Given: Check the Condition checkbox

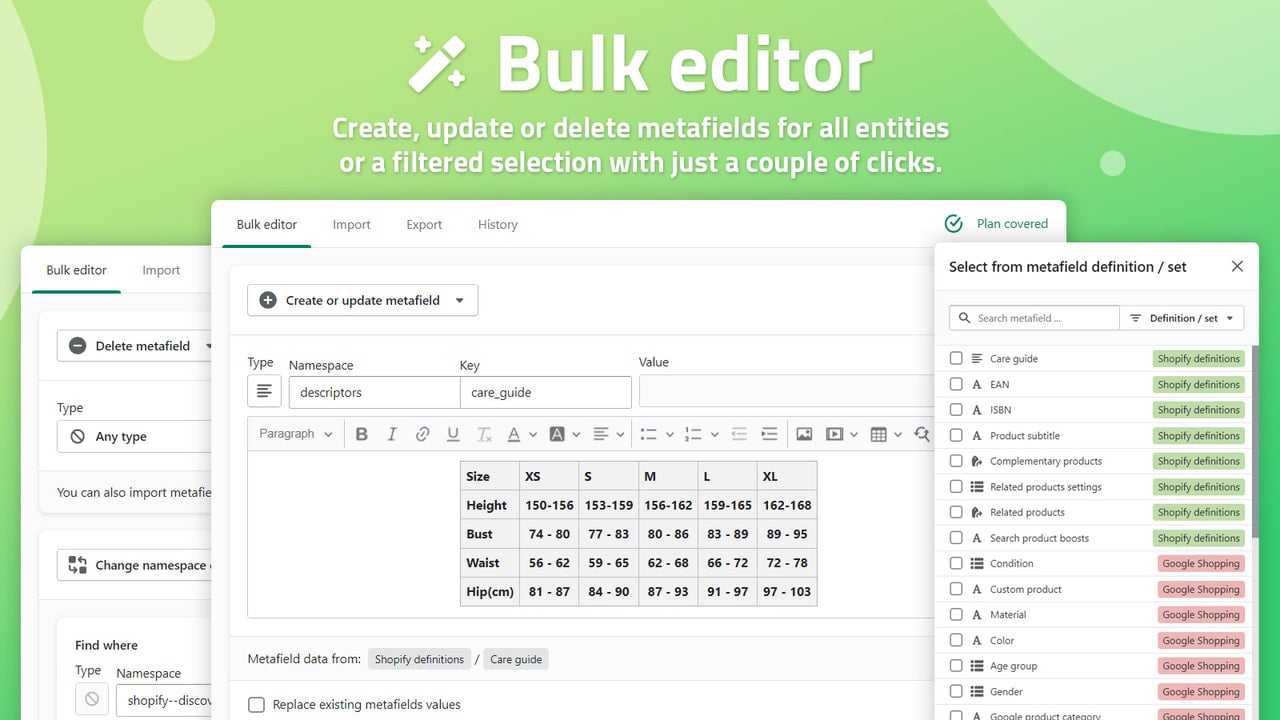Looking at the screenshot, I should click(x=956, y=563).
